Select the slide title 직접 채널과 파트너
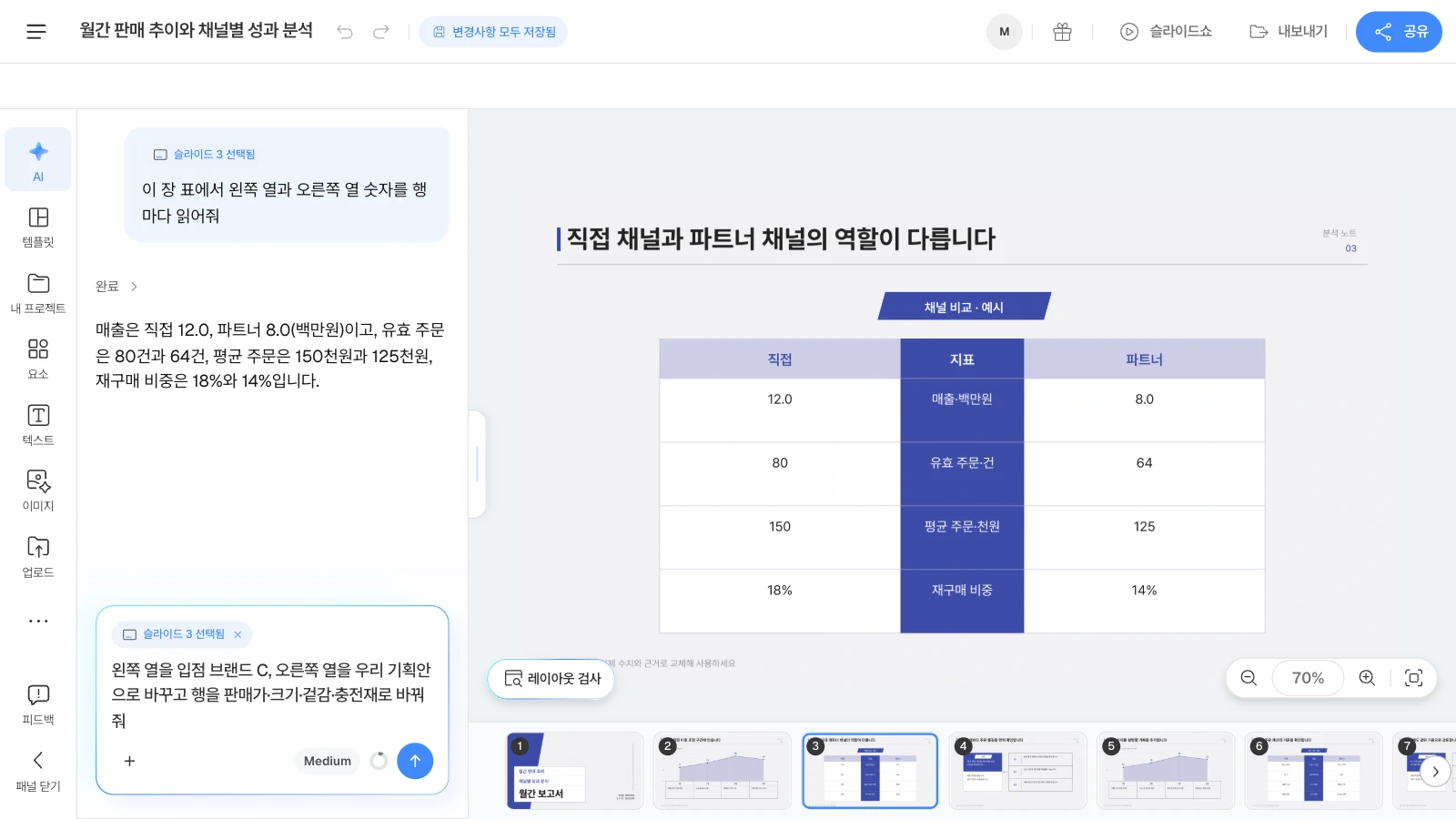 (781, 239)
